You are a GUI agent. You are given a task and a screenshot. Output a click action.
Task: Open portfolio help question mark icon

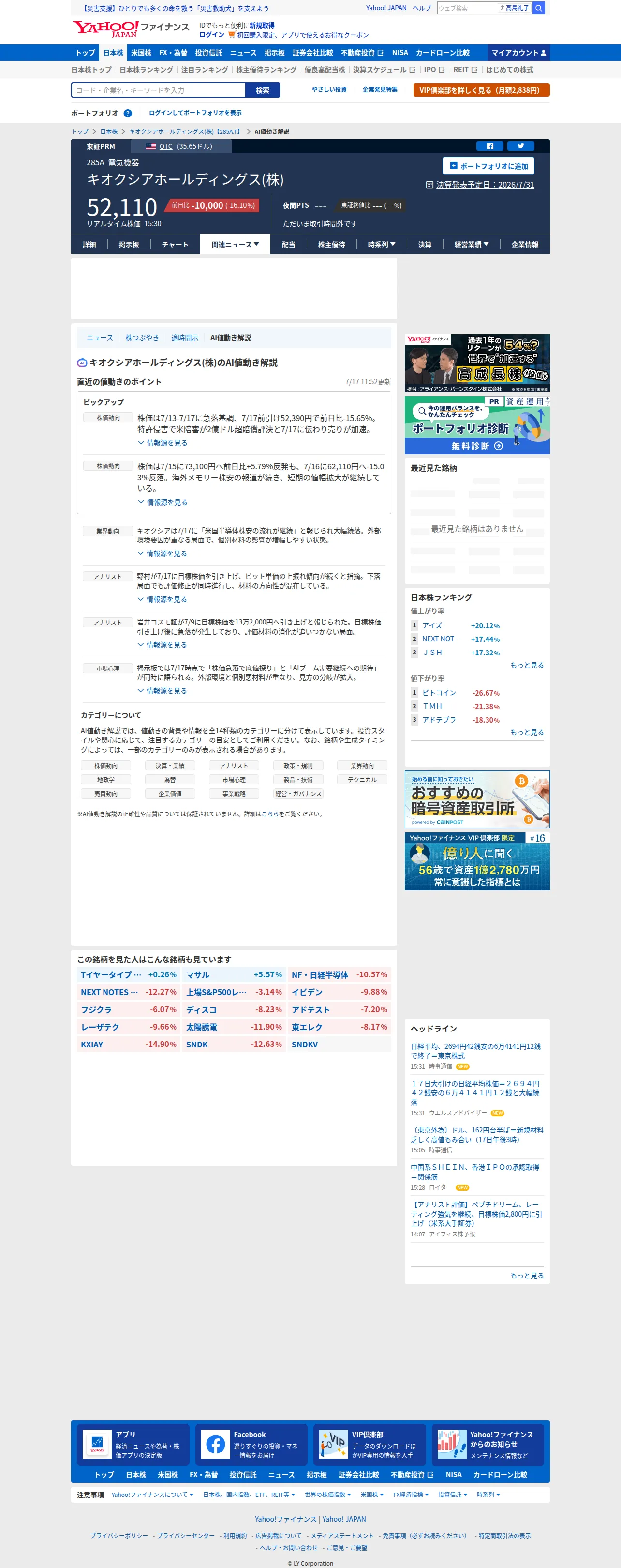127,113
